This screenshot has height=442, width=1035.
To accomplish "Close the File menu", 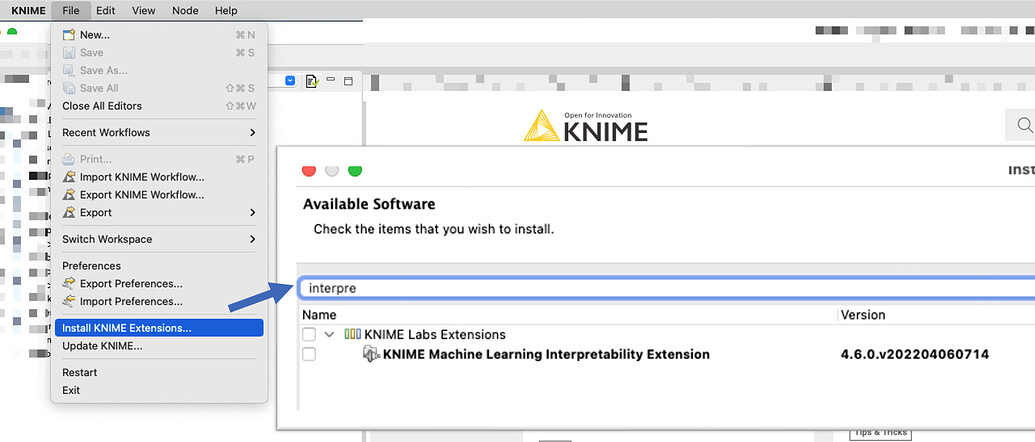I will coord(71,11).
